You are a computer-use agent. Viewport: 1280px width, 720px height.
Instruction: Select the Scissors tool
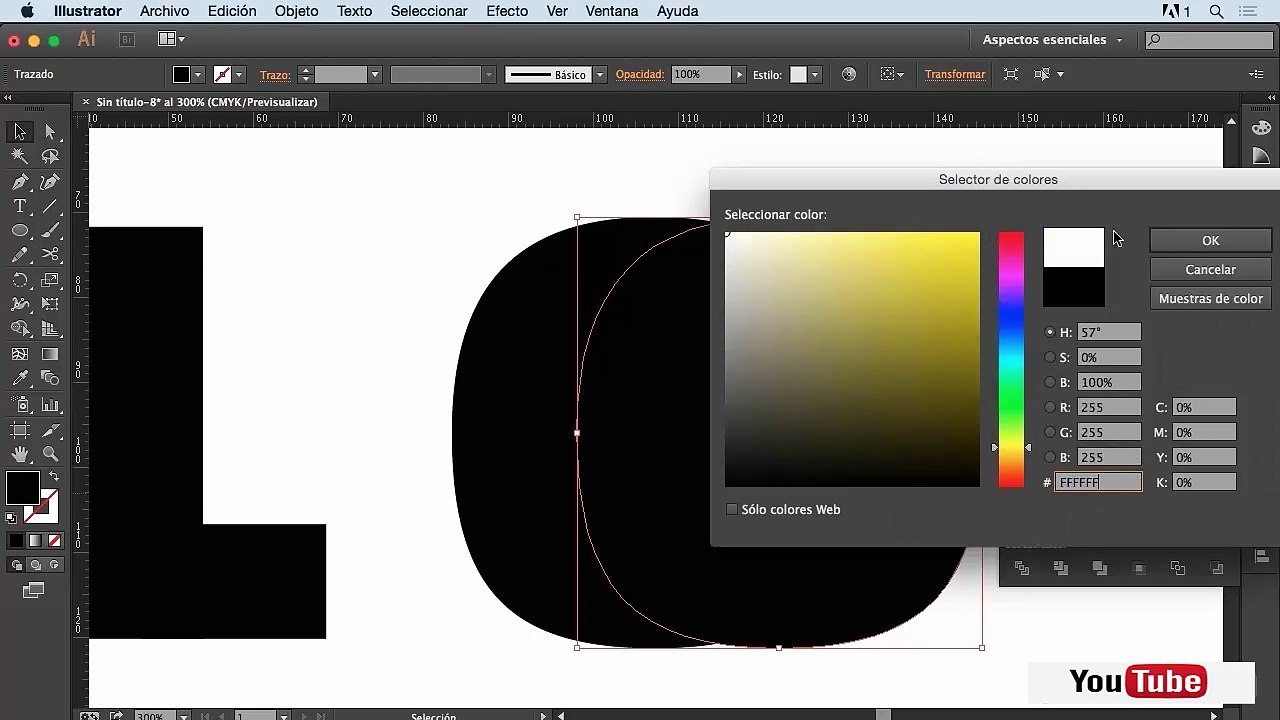point(51,255)
